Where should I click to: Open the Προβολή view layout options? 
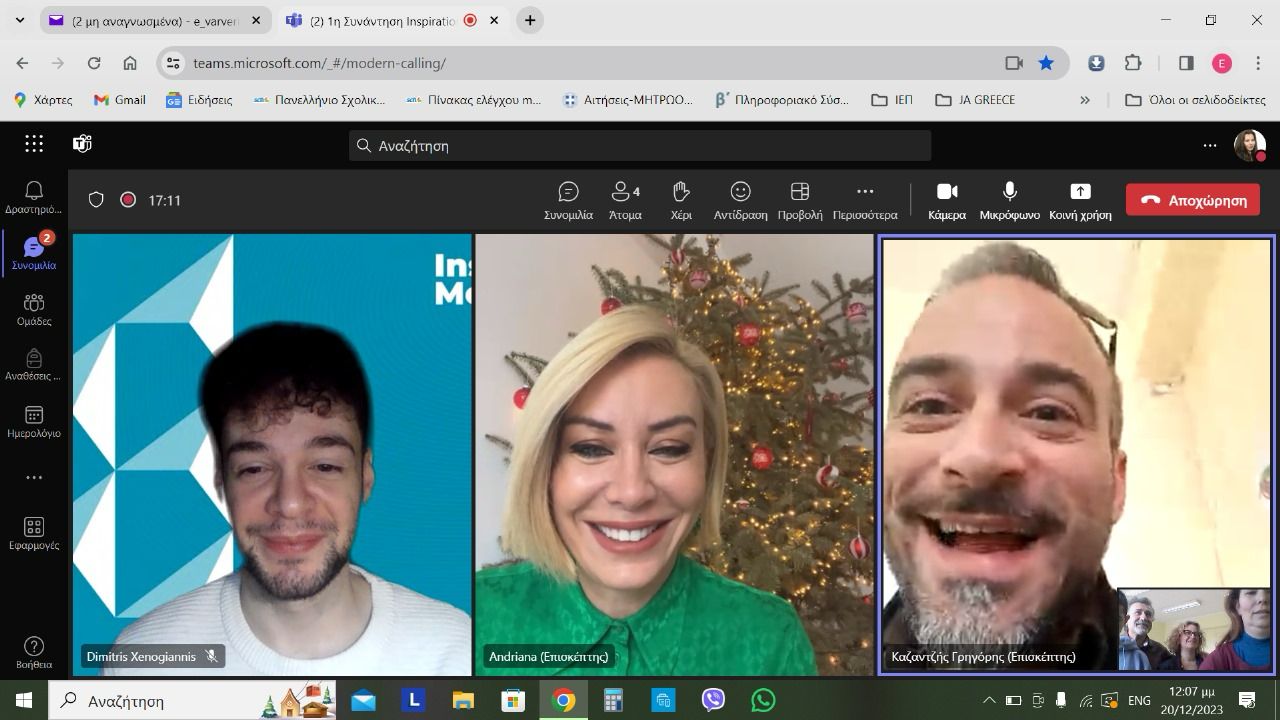click(799, 200)
